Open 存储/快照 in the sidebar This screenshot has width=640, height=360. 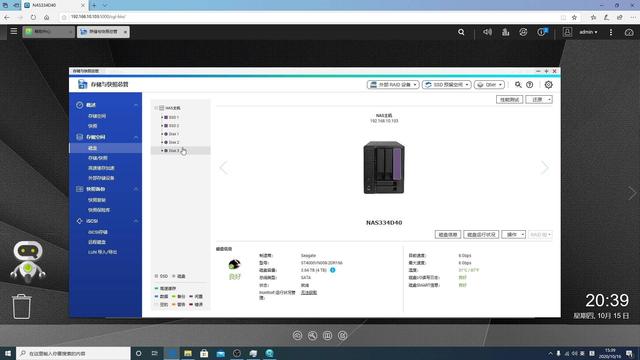[98, 158]
